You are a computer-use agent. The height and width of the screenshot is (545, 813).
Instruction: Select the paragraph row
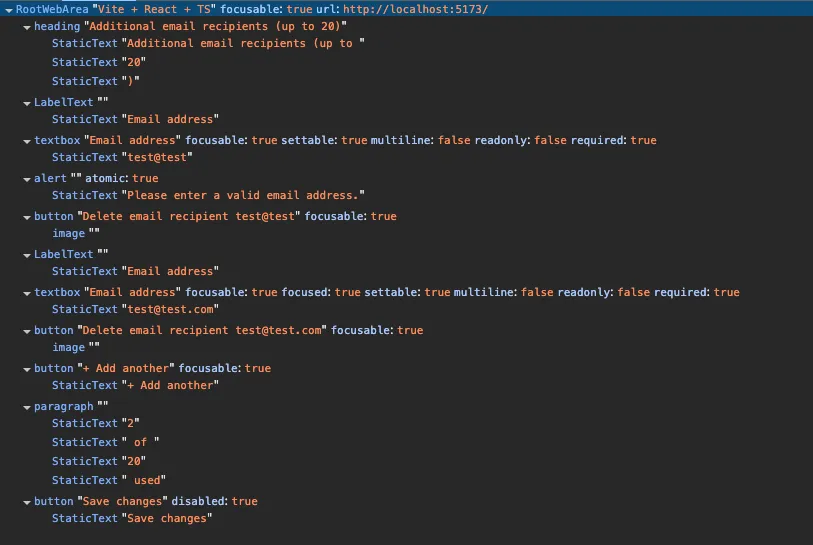click(x=406, y=407)
